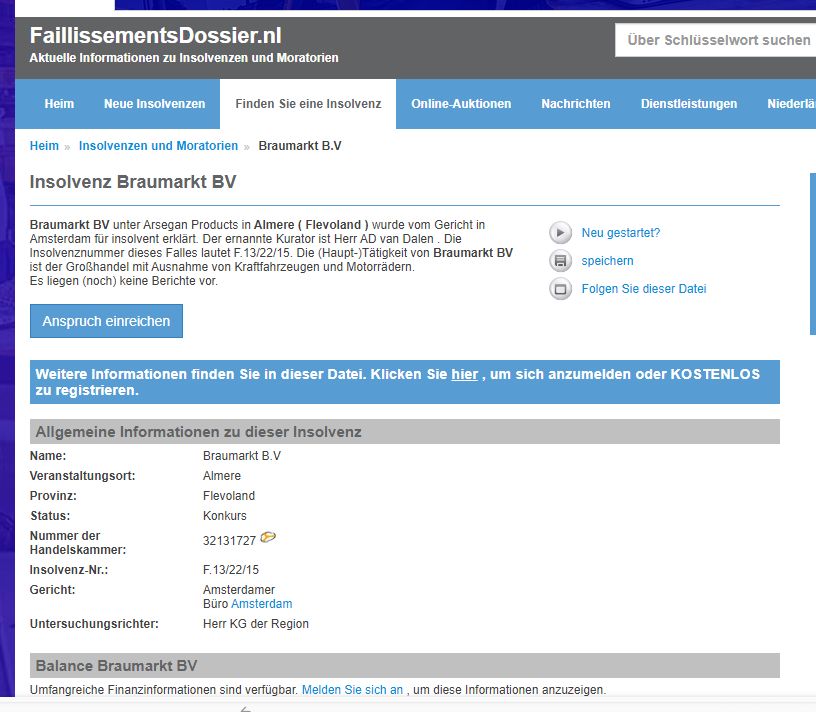
Task: Click the Melden Sie sich an link
Action: coord(352,690)
